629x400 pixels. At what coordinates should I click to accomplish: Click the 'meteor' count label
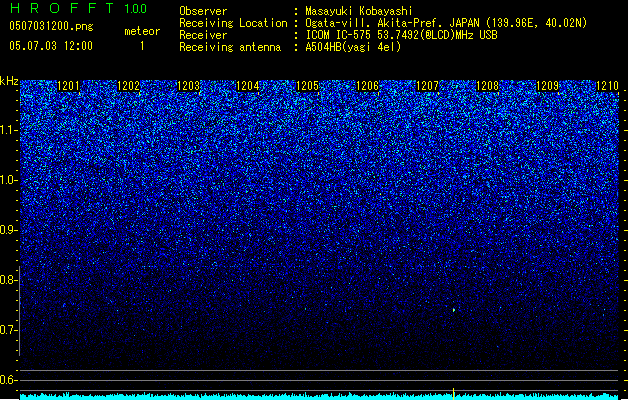pyautogui.click(x=142, y=31)
